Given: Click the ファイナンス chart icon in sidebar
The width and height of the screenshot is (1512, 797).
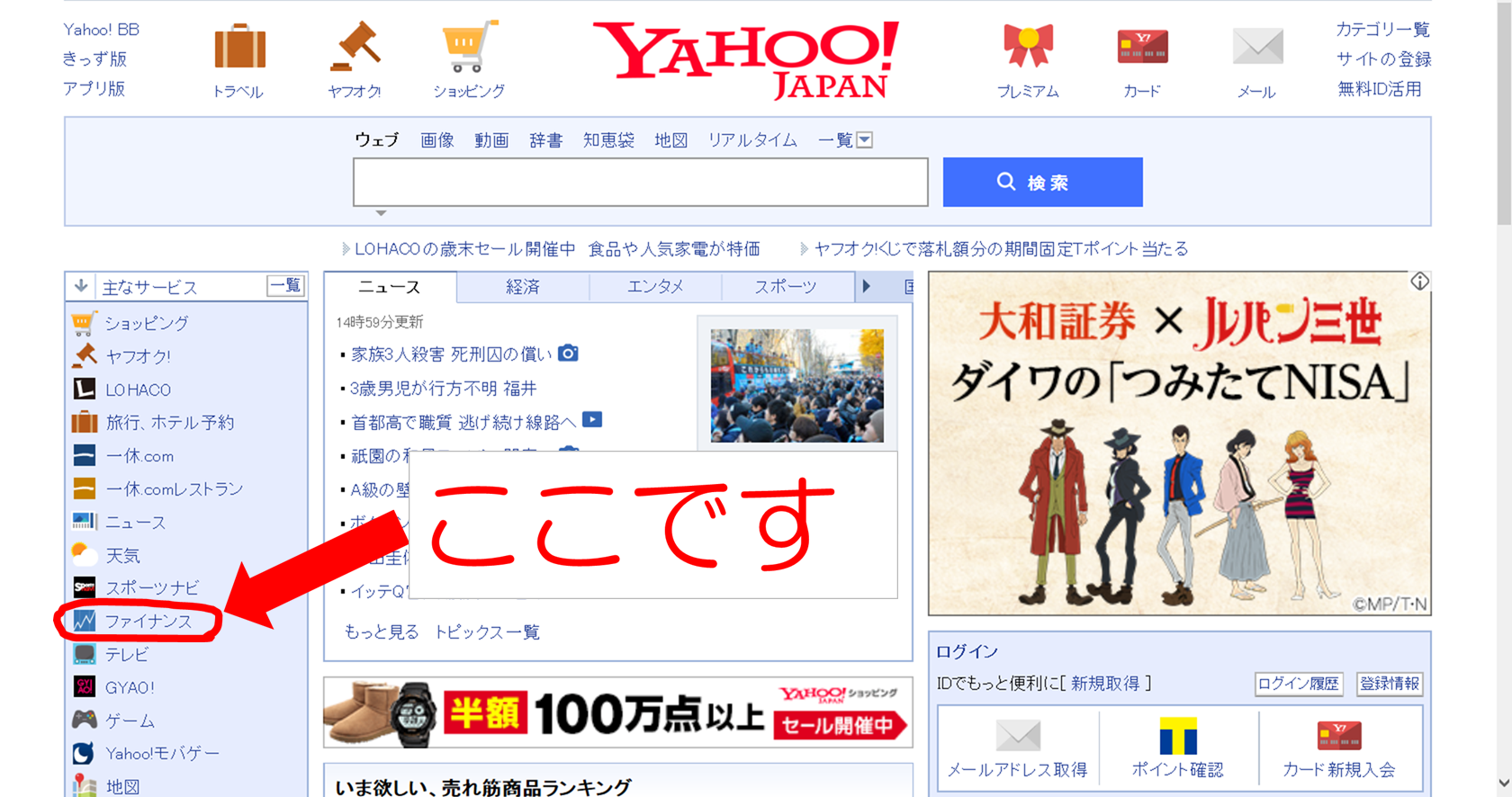Looking at the screenshot, I should (84, 621).
